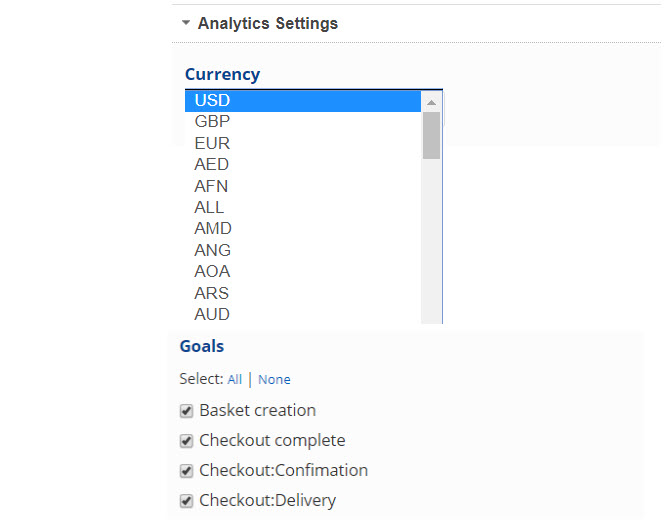Click the currency list scrollbar thumb
Screen dimensions: 671x520
click(x=431, y=135)
